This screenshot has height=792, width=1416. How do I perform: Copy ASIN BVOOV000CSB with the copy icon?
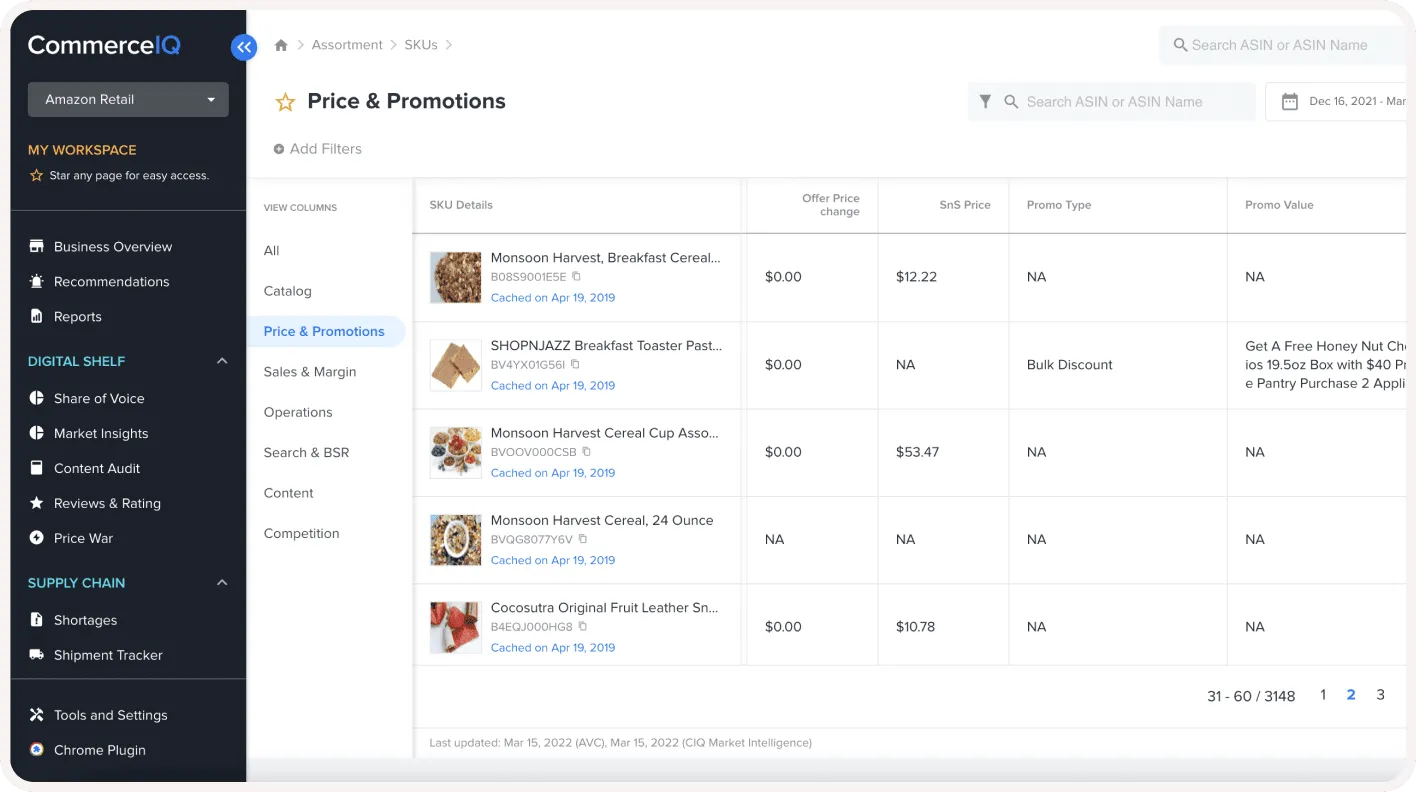[x=587, y=452]
